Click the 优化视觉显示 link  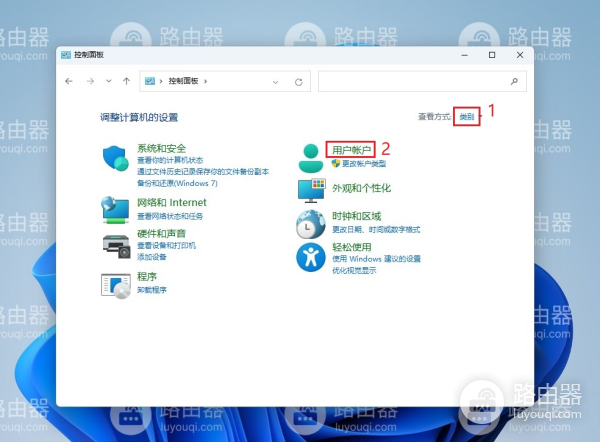point(354,271)
